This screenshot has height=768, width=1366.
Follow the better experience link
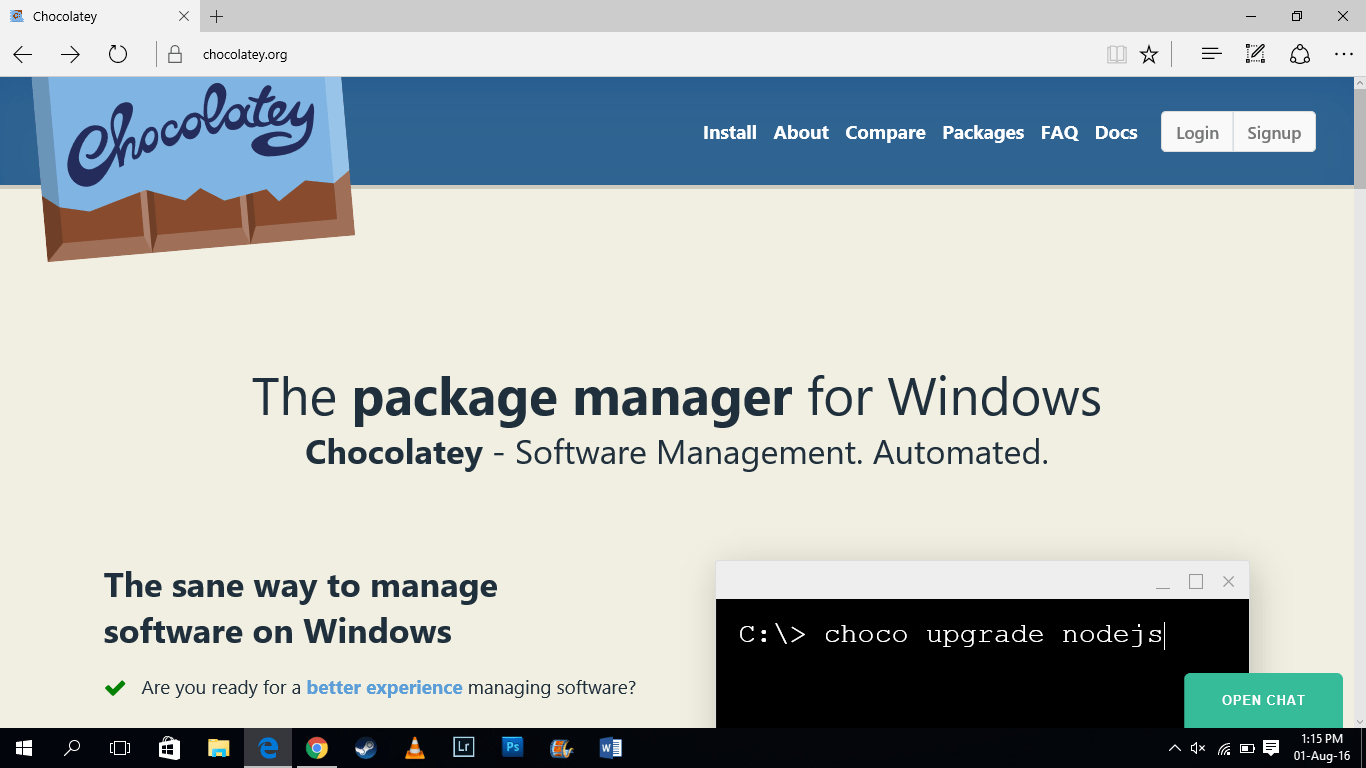tap(384, 687)
